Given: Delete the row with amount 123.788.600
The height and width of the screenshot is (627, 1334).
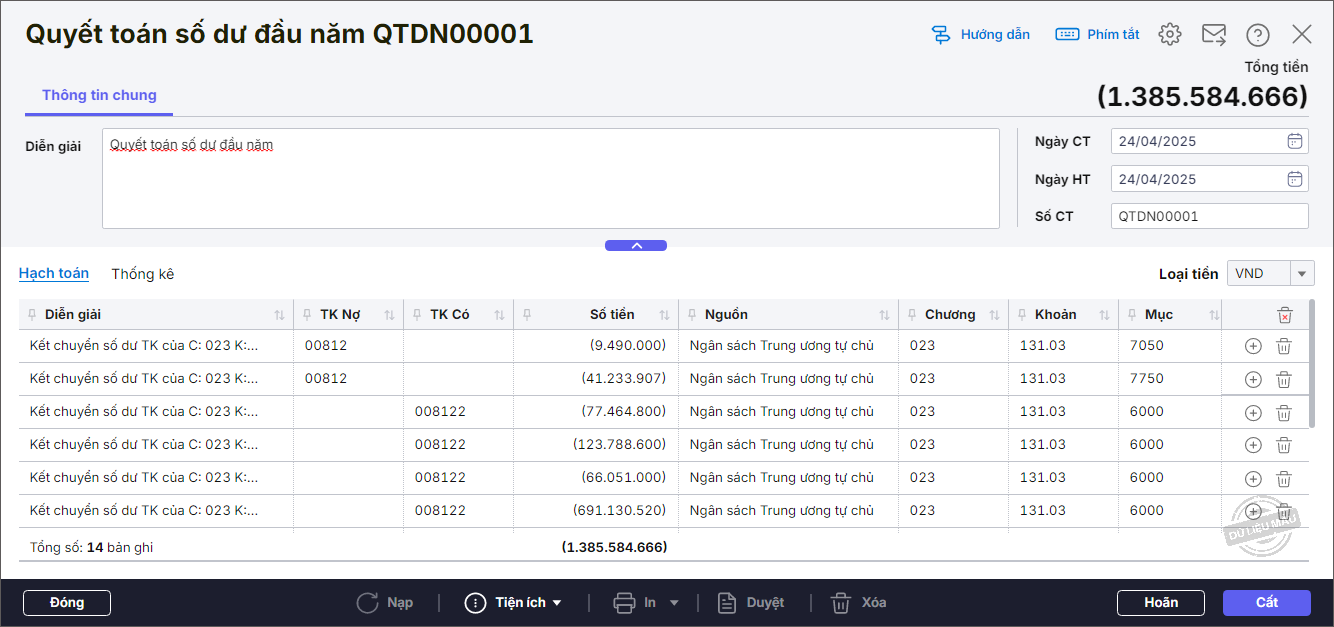Looking at the screenshot, I should pos(1284,445).
